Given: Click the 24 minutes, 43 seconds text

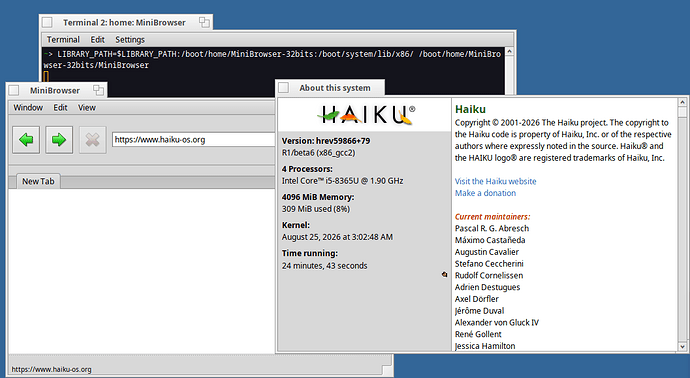Looking at the screenshot, I should click(x=325, y=266).
